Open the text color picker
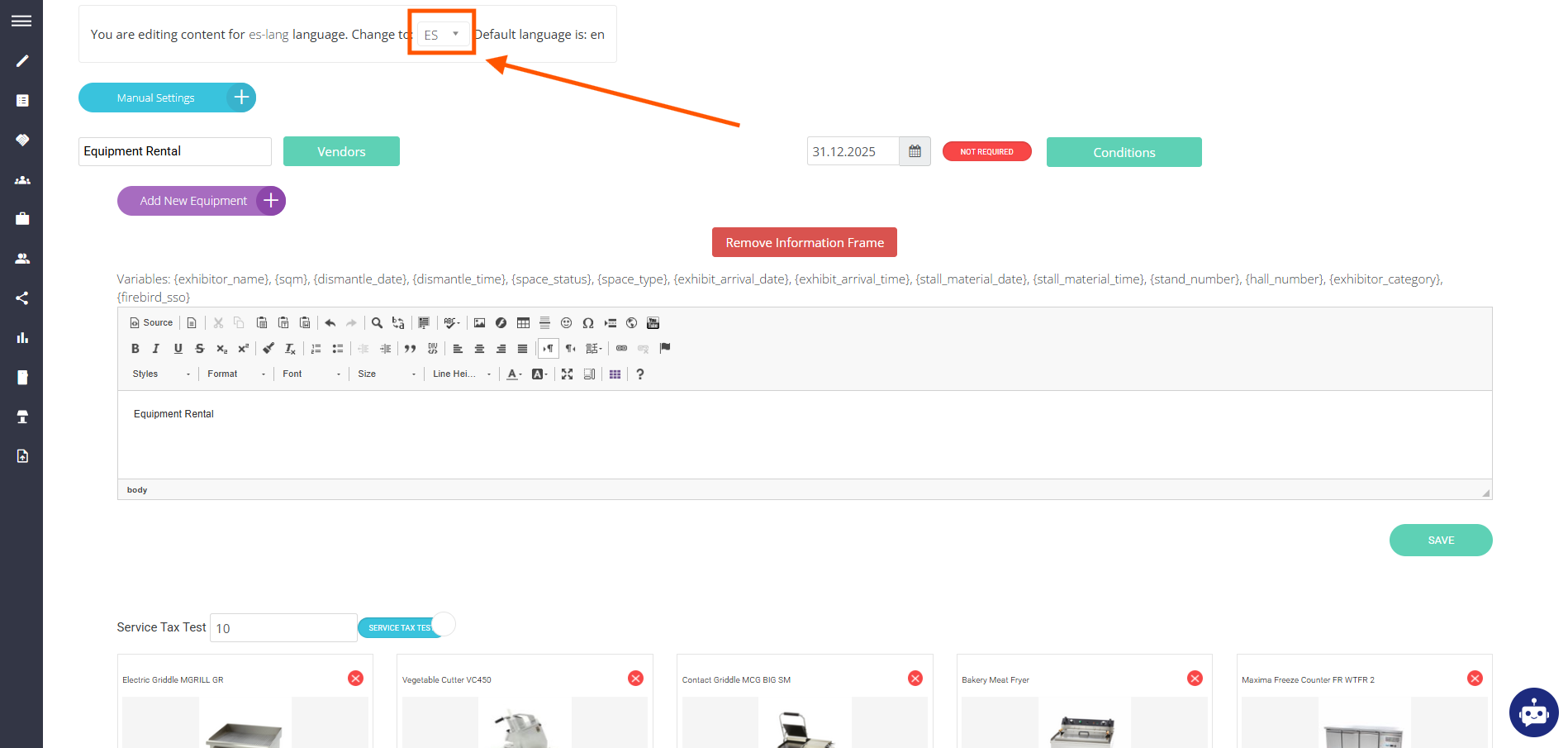Image resolution: width=1568 pixels, height=748 pixels. click(x=514, y=374)
